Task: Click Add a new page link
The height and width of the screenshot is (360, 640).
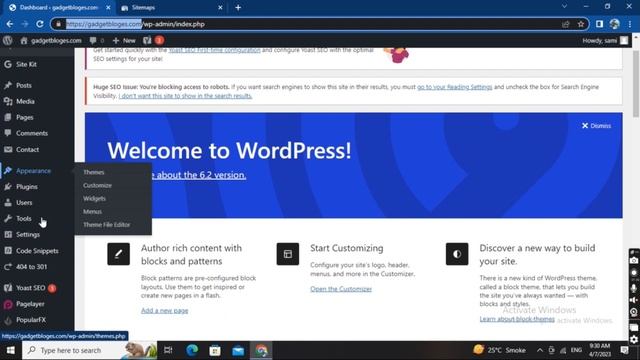Action: click(x=164, y=311)
